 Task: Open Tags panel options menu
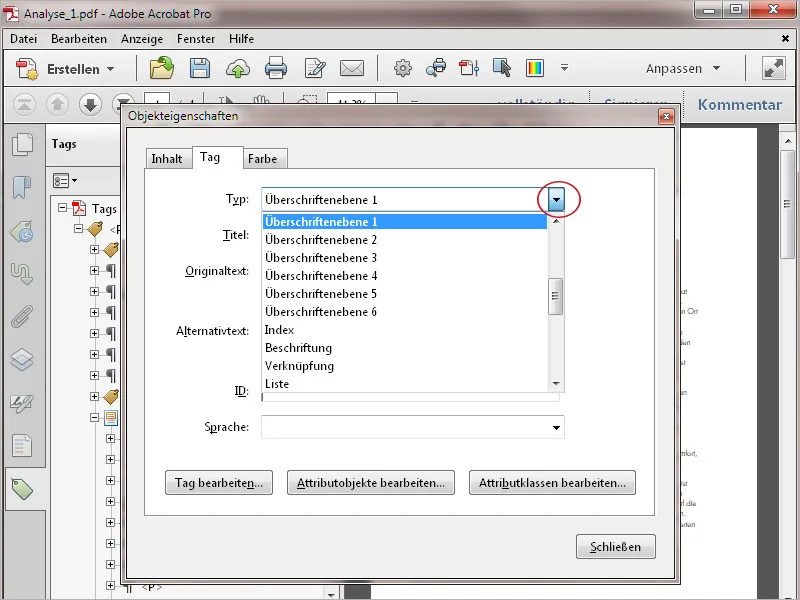(65, 181)
